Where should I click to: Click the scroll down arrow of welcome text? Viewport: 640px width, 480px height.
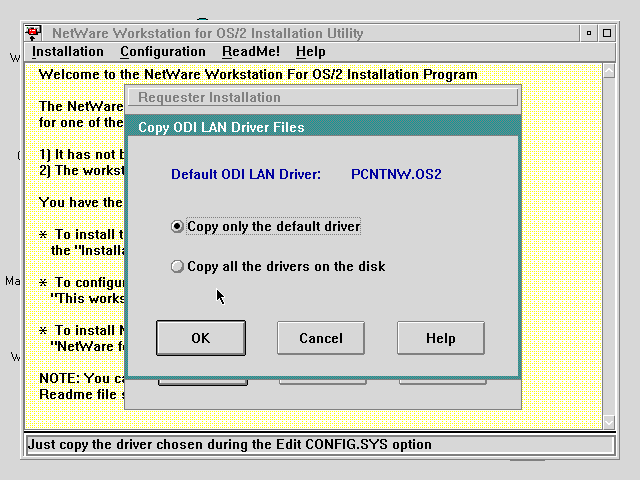click(609, 422)
